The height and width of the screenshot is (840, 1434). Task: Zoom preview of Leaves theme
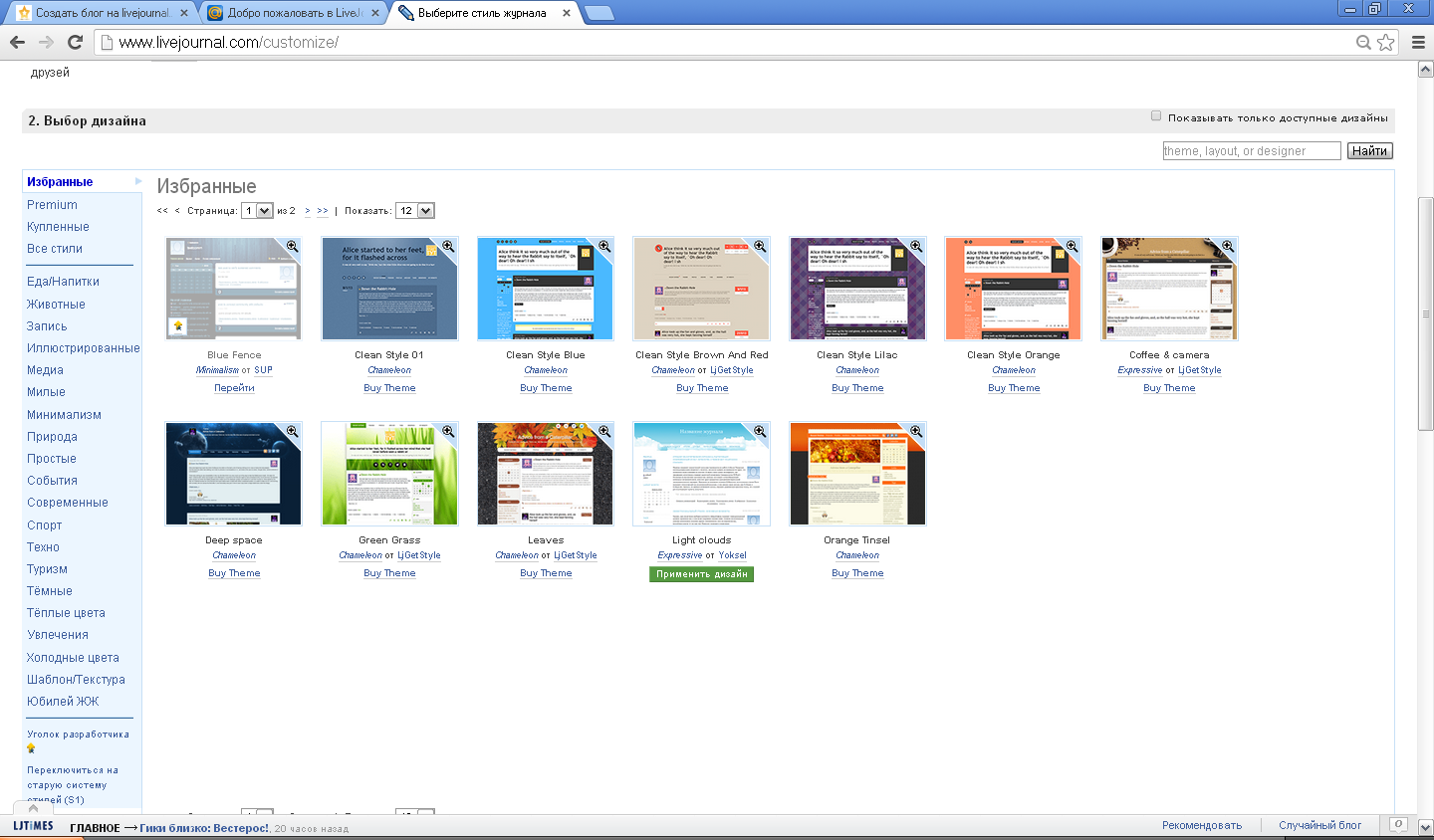click(x=604, y=431)
